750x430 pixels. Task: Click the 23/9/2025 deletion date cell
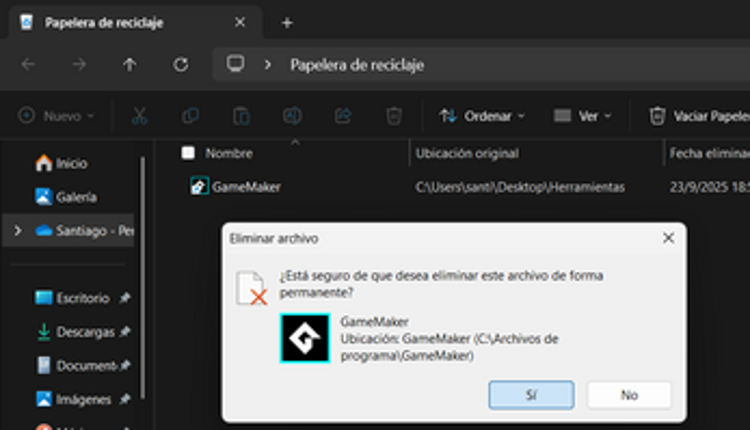point(709,187)
